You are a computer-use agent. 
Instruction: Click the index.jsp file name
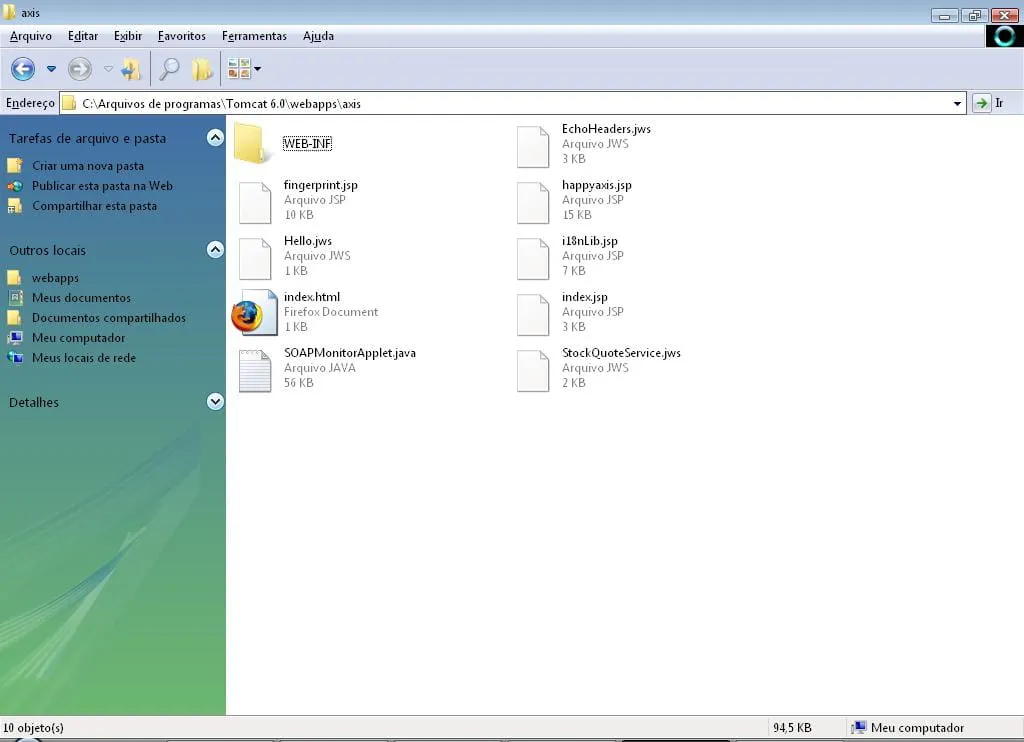(x=584, y=297)
